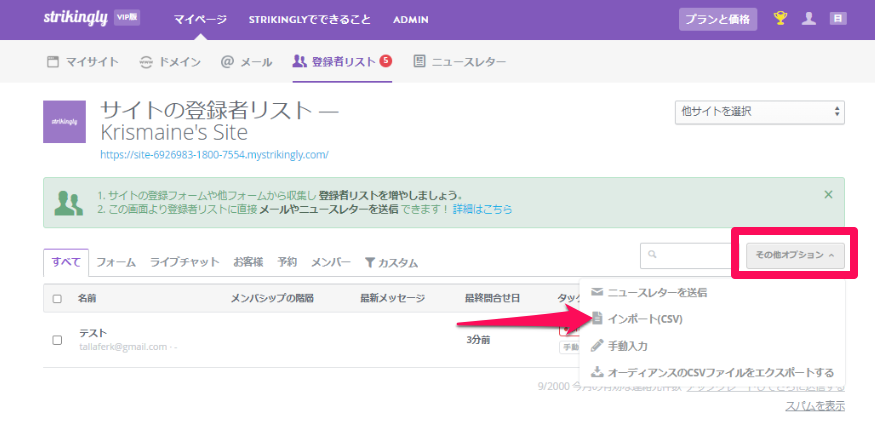
Task: Click the tallaferk@gmail.com email text
Action: pyautogui.click(x=123, y=347)
